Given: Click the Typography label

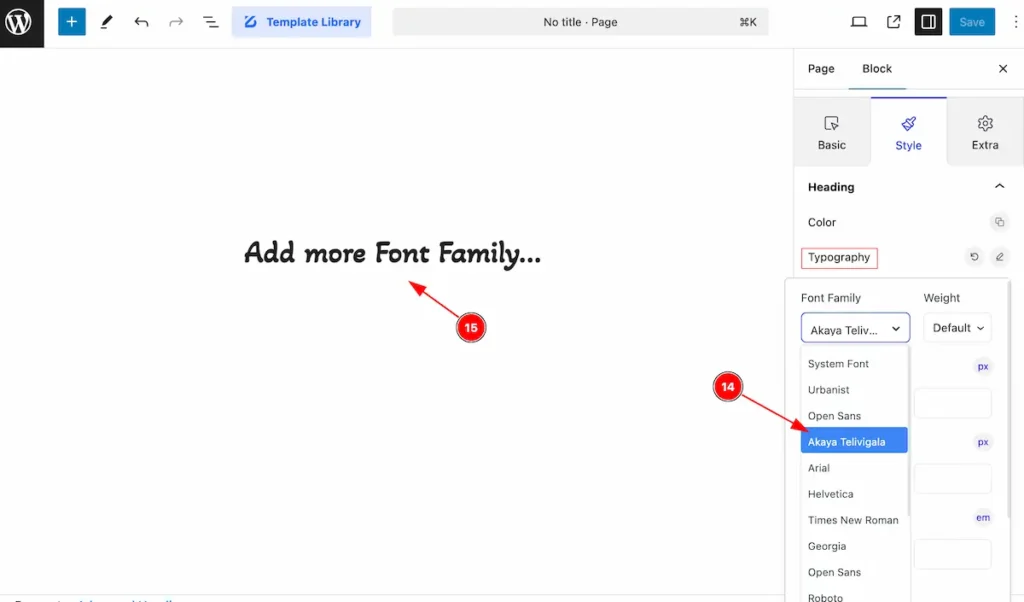Looking at the screenshot, I should (839, 257).
